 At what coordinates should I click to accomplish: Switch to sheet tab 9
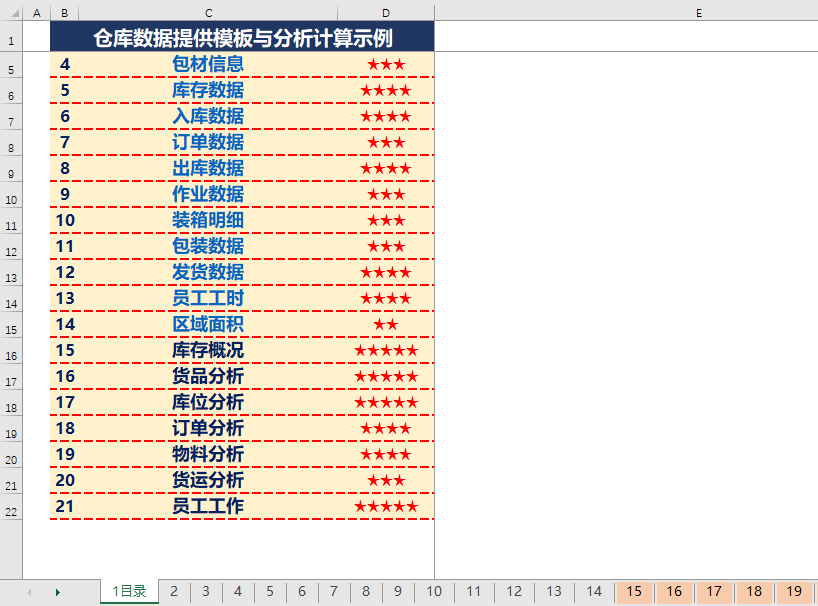(x=398, y=591)
